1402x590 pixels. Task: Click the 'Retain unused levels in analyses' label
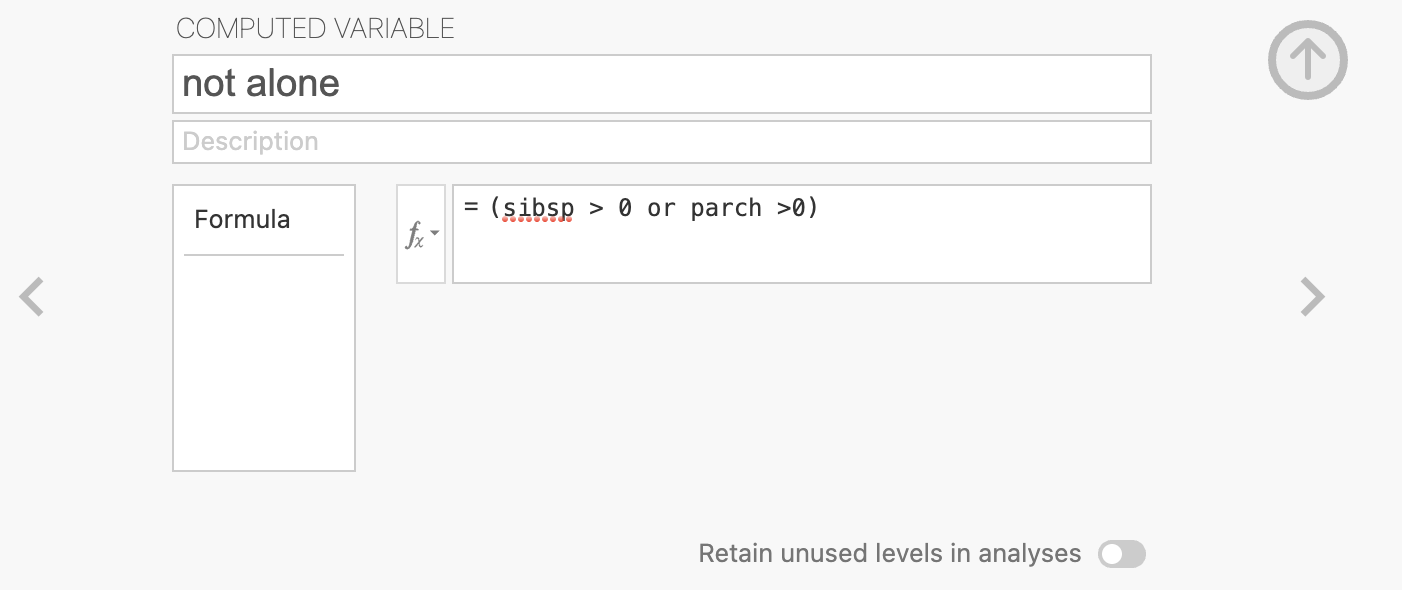point(890,554)
